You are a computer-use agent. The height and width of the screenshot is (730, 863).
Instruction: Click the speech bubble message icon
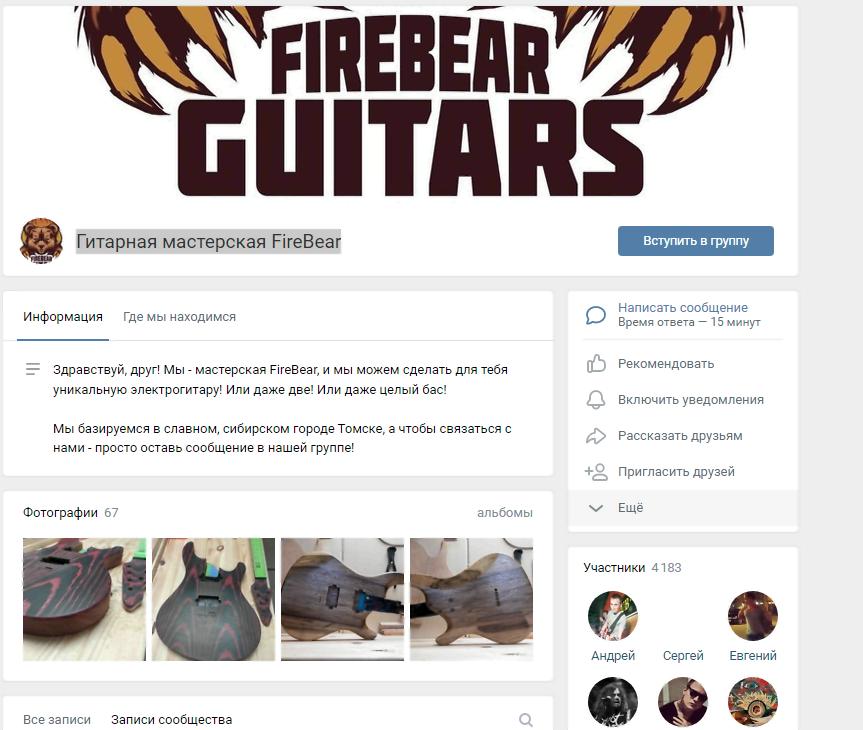coord(596,315)
